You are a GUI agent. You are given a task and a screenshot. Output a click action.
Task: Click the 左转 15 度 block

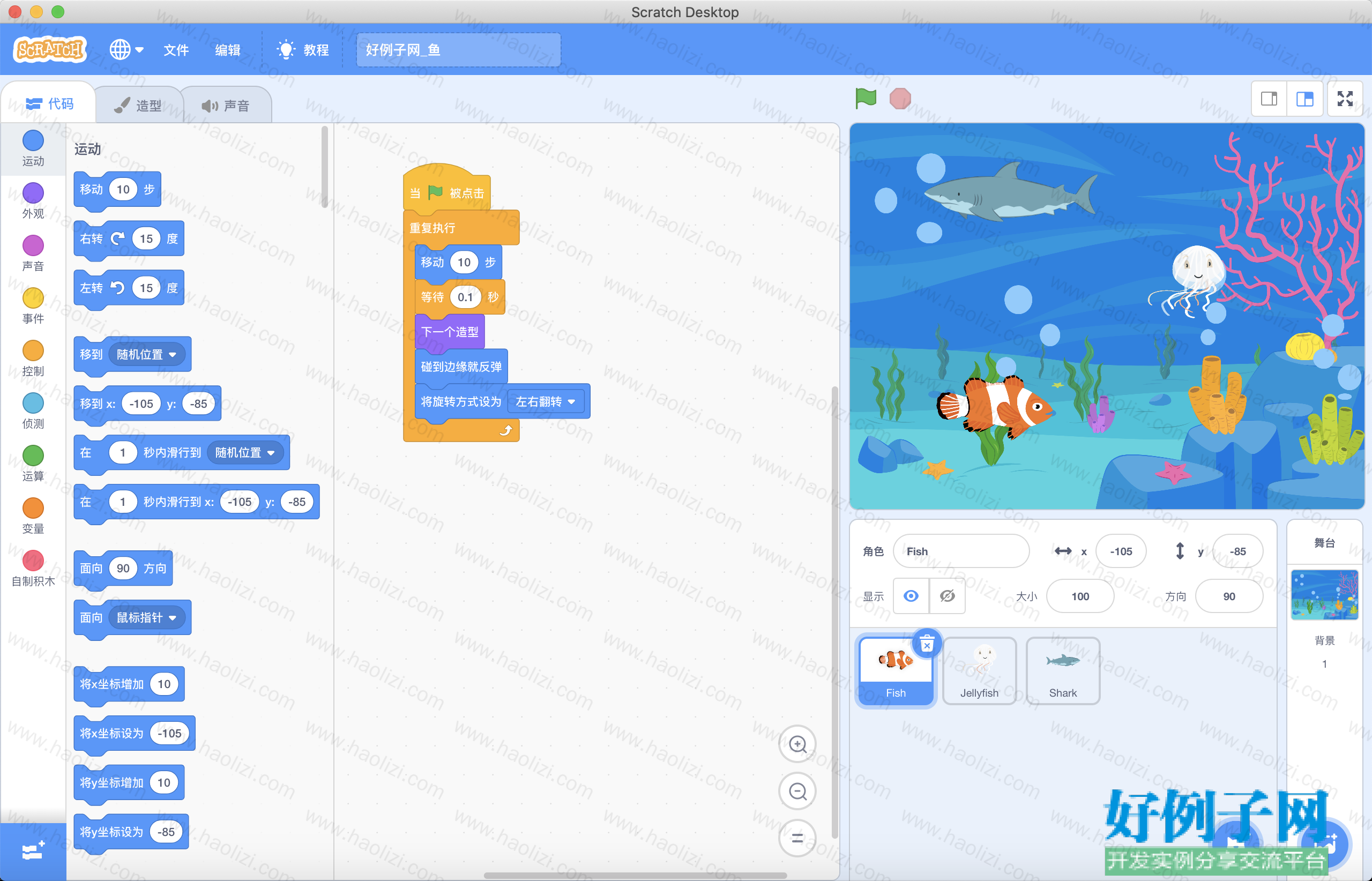(129, 288)
